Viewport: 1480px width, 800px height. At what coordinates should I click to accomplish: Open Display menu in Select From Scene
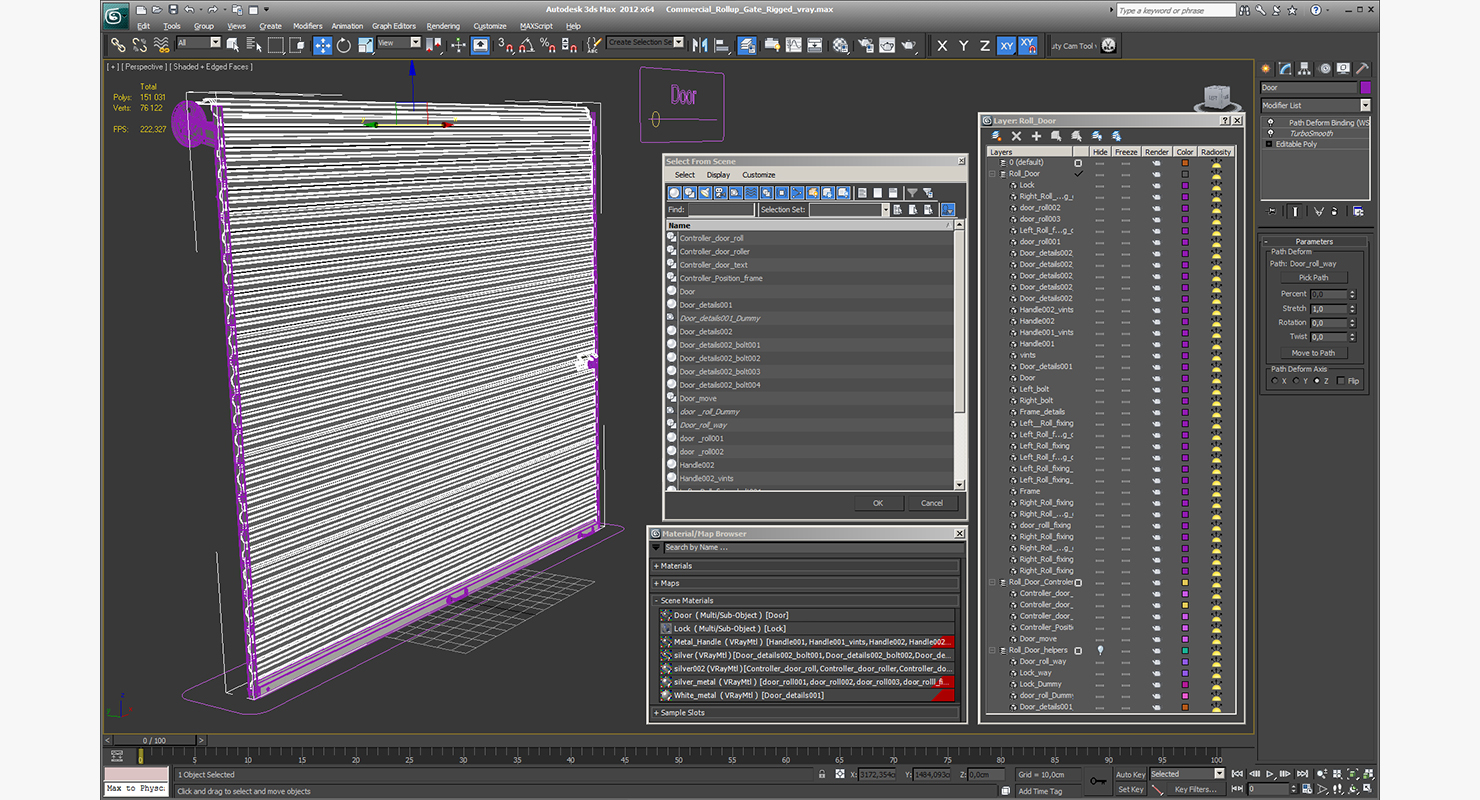718,175
